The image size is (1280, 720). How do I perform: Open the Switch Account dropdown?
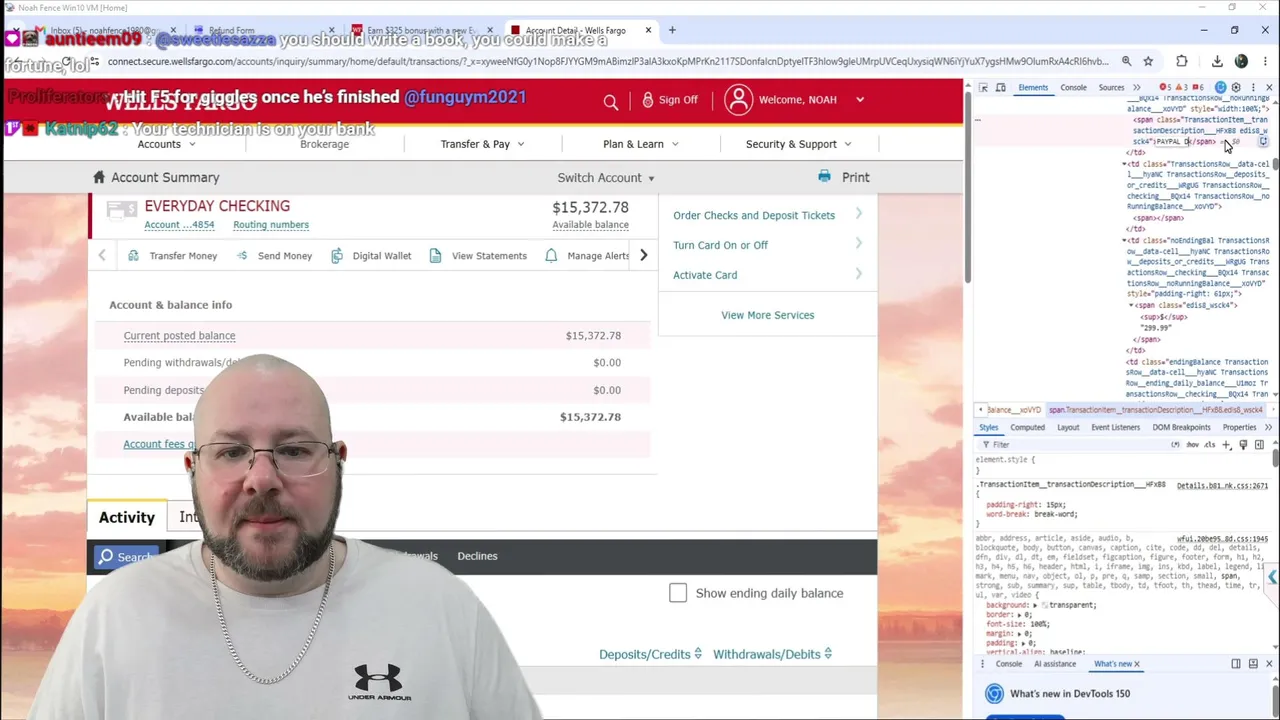(606, 178)
